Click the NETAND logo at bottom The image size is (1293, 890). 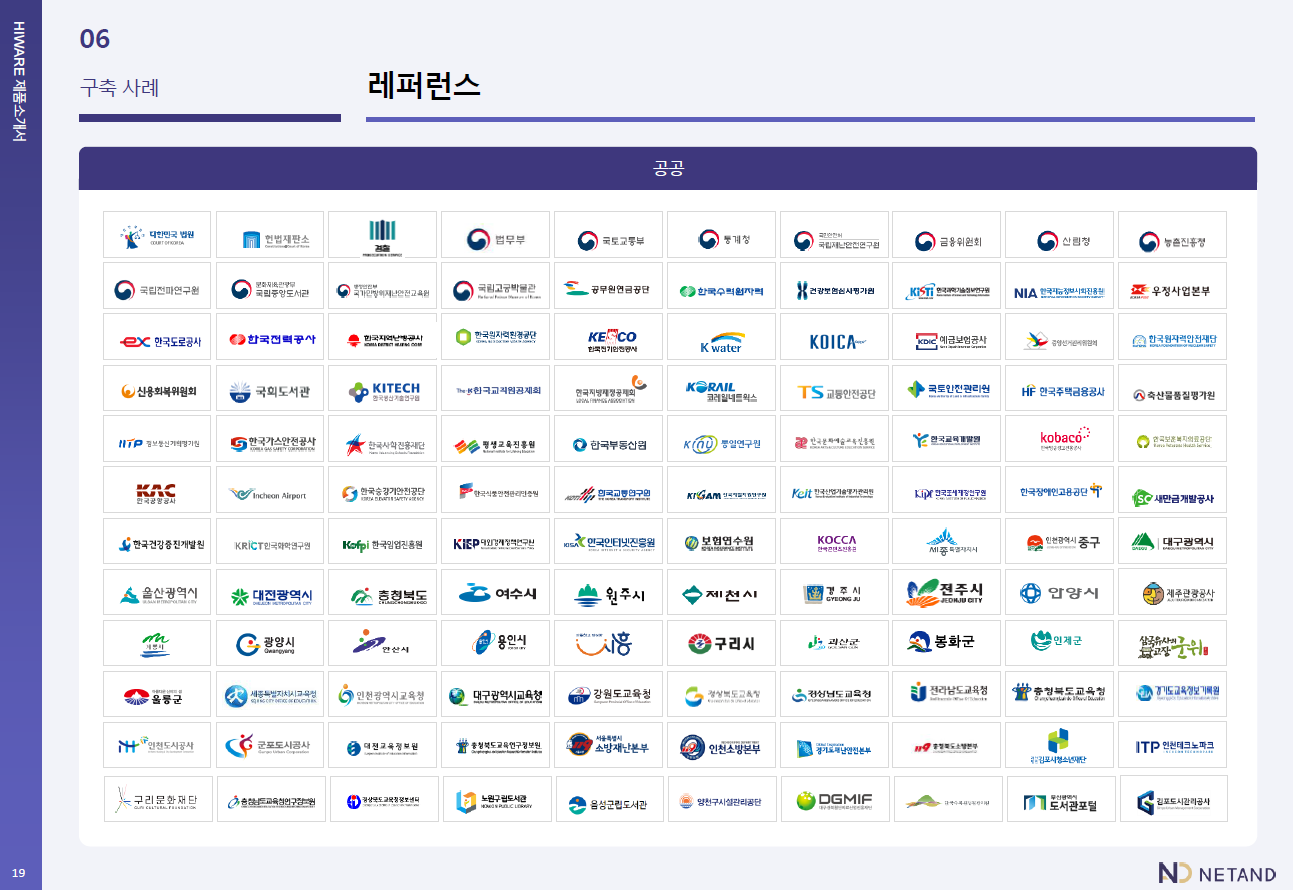[x=1217, y=873]
